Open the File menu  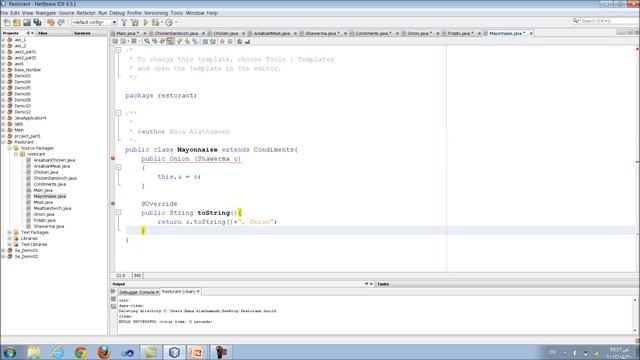(4, 13)
